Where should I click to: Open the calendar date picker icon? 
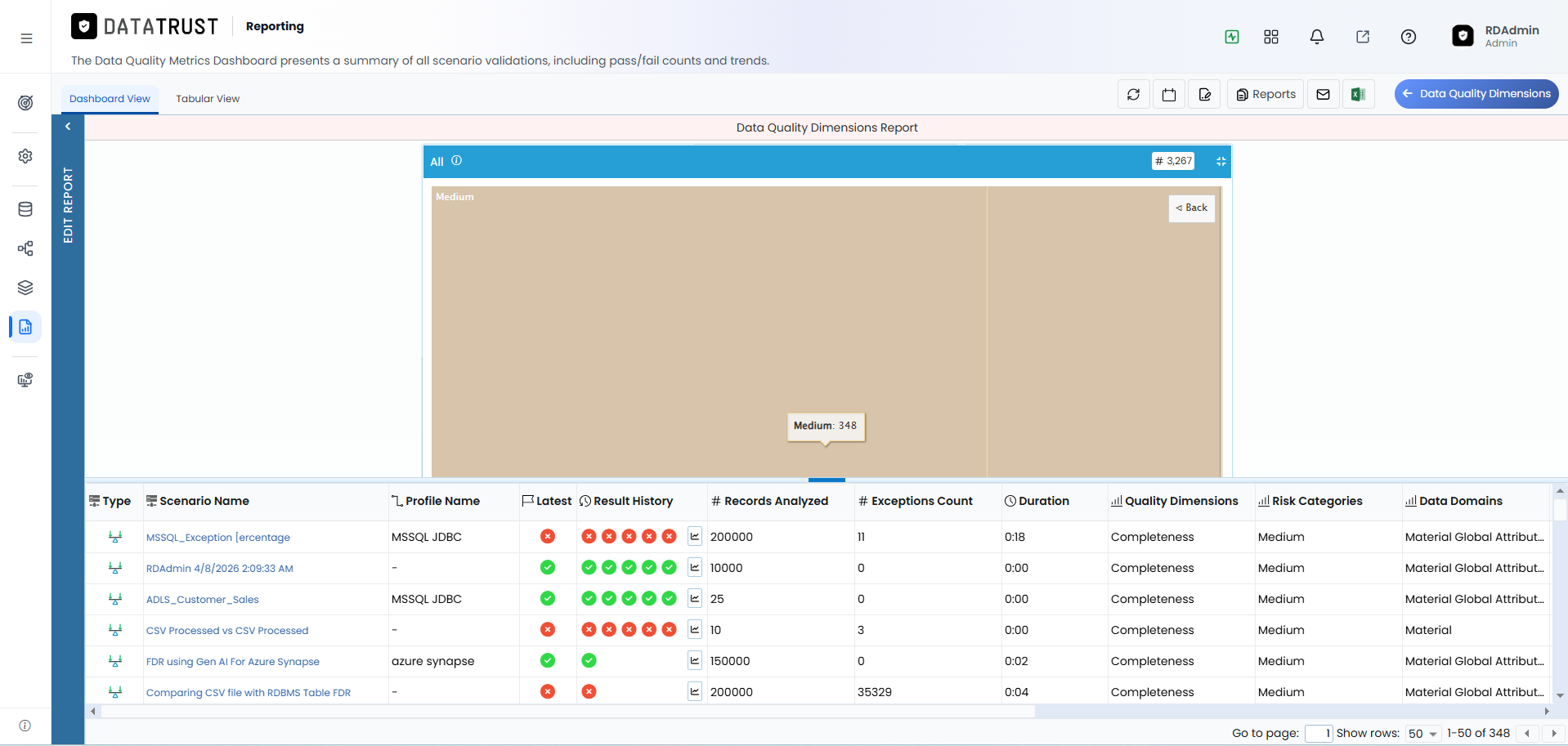(1169, 95)
